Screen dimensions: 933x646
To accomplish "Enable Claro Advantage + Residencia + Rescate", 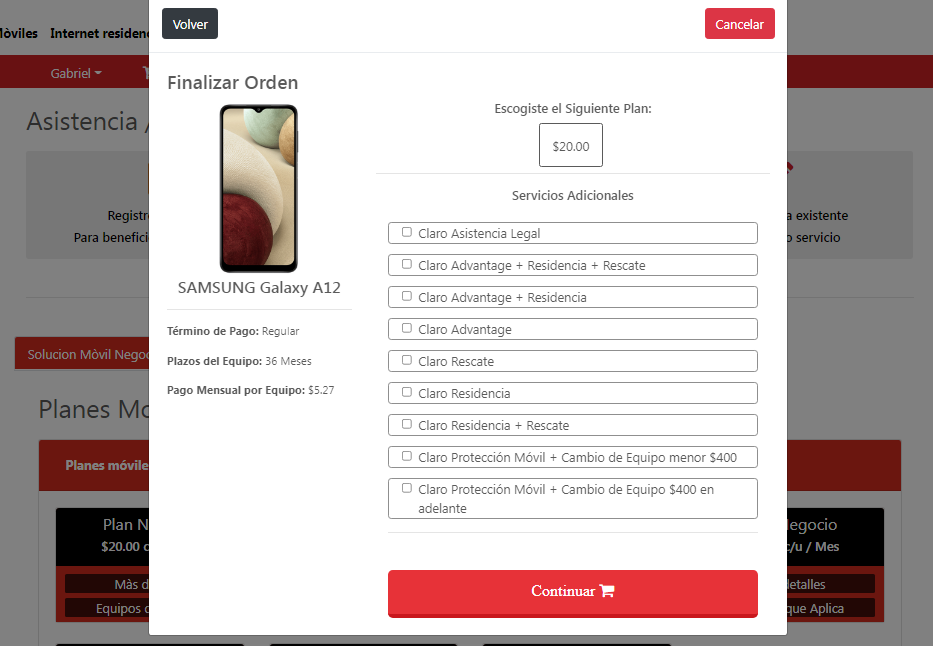I will click(x=407, y=264).
